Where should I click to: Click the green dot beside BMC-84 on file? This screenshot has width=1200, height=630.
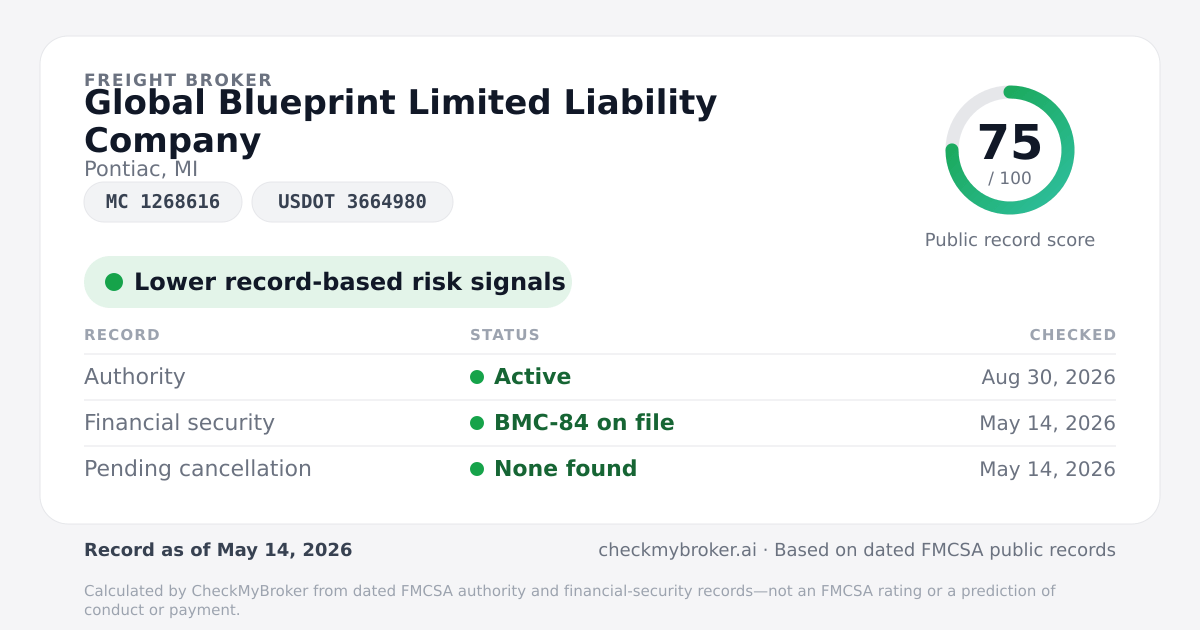tap(477, 423)
